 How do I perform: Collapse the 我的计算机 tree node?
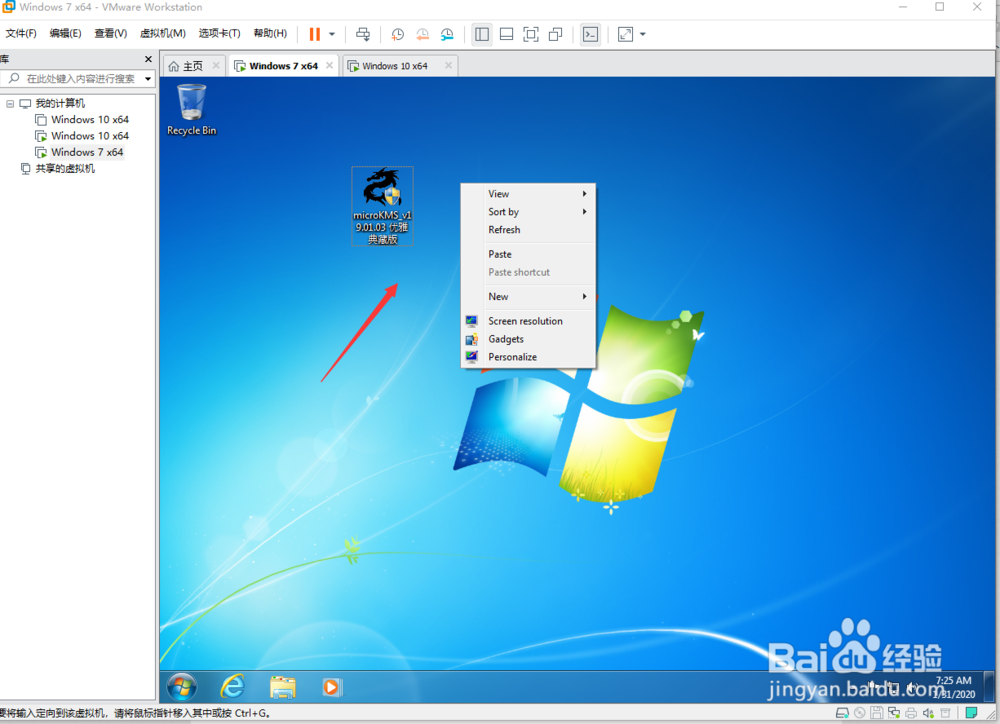click(10, 103)
